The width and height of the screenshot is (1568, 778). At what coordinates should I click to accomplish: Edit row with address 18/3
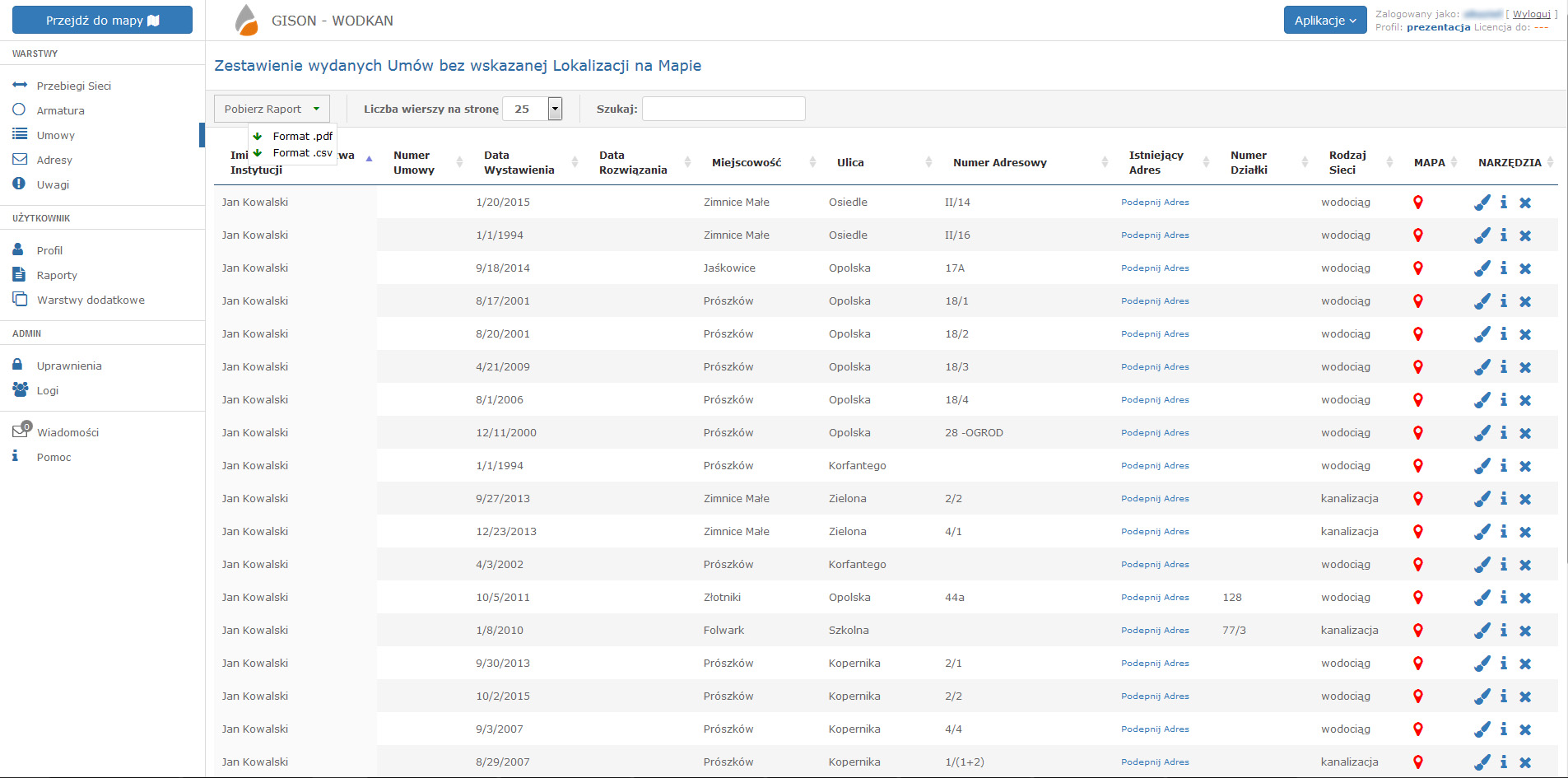[1482, 367]
